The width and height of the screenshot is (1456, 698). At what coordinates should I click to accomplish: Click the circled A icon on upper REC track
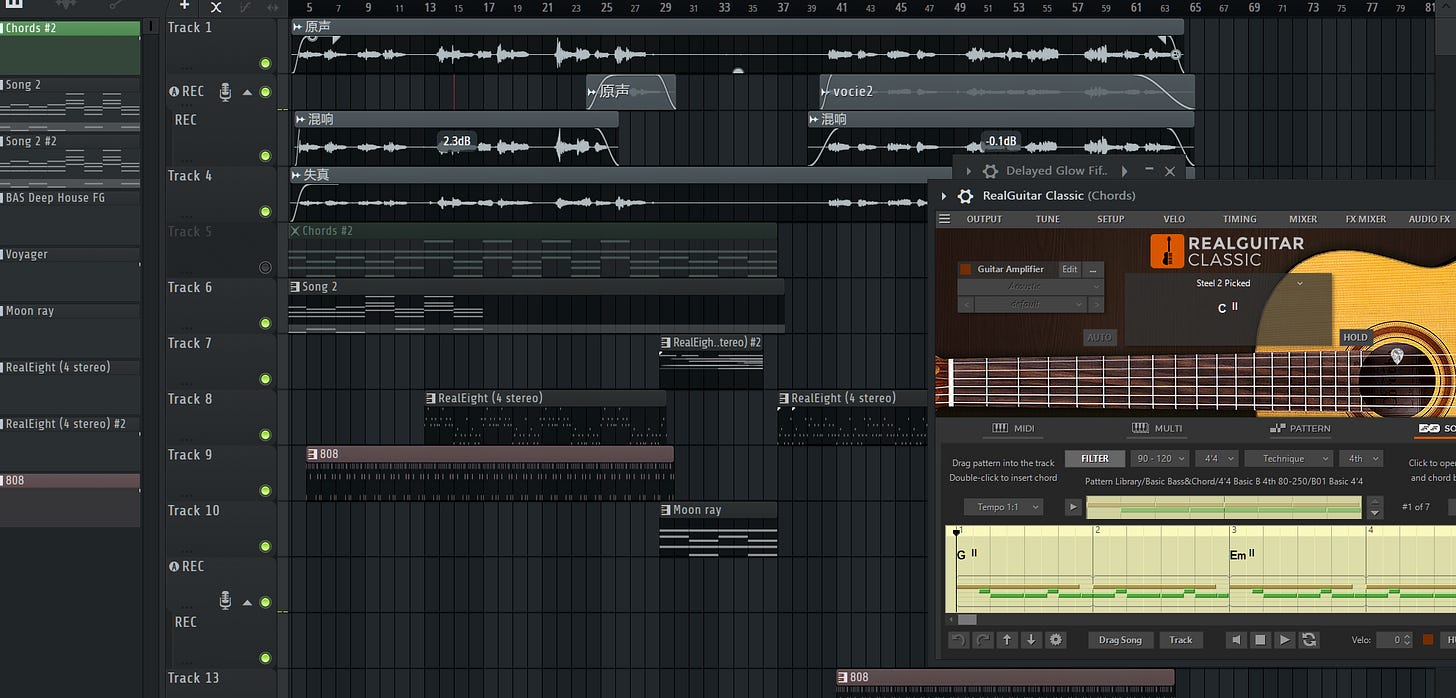173,91
